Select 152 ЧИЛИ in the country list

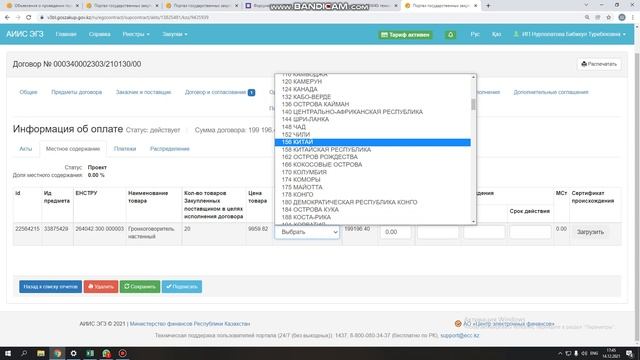(x=373, y=135)
